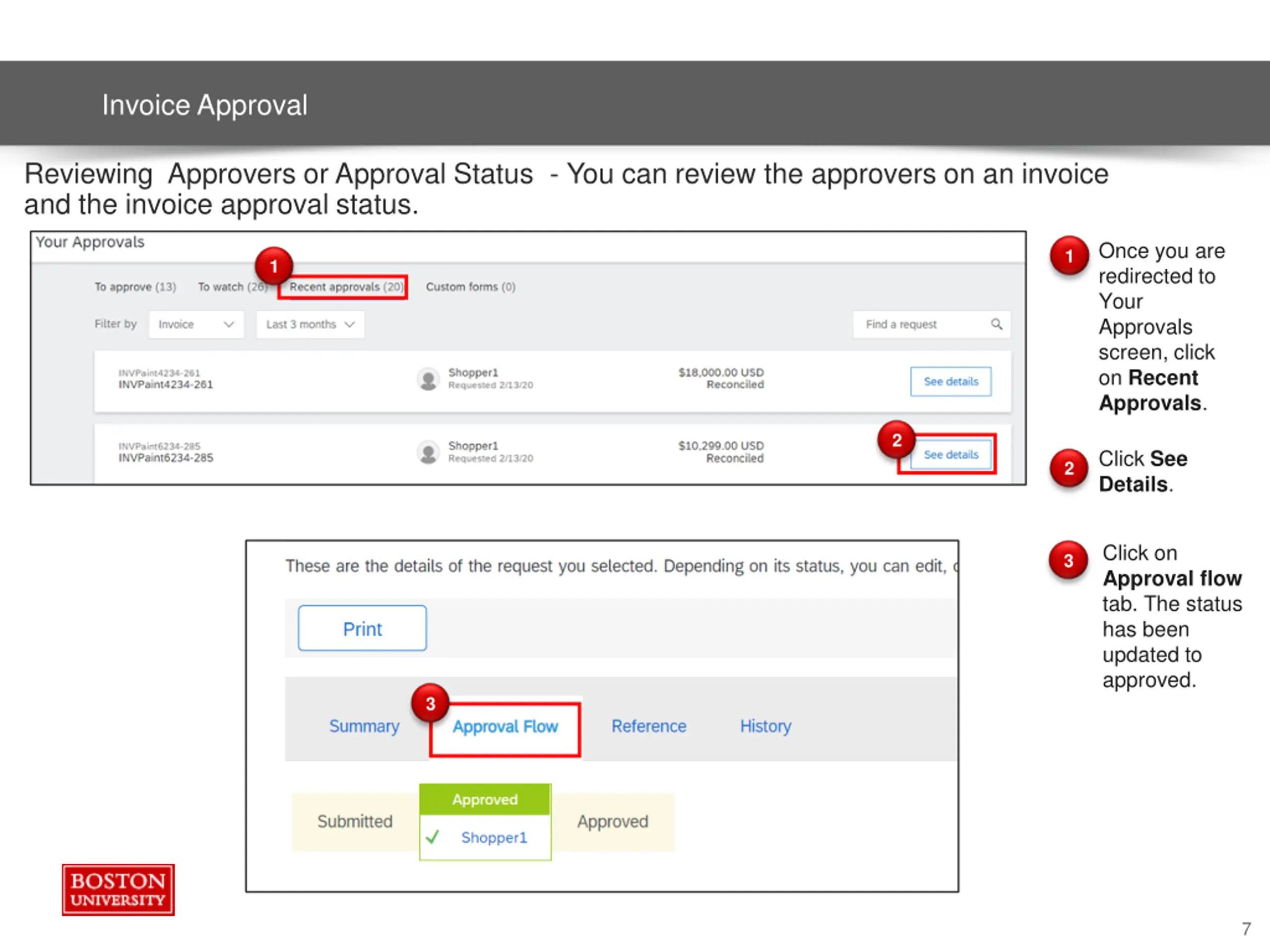Click the Shopper1 approver link

tap(494, 837)
